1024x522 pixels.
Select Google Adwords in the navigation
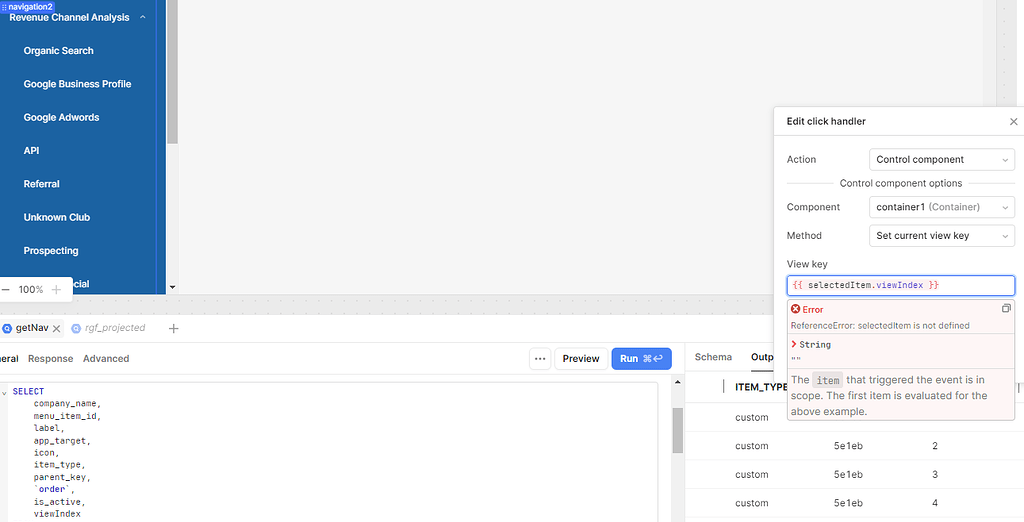61,117
